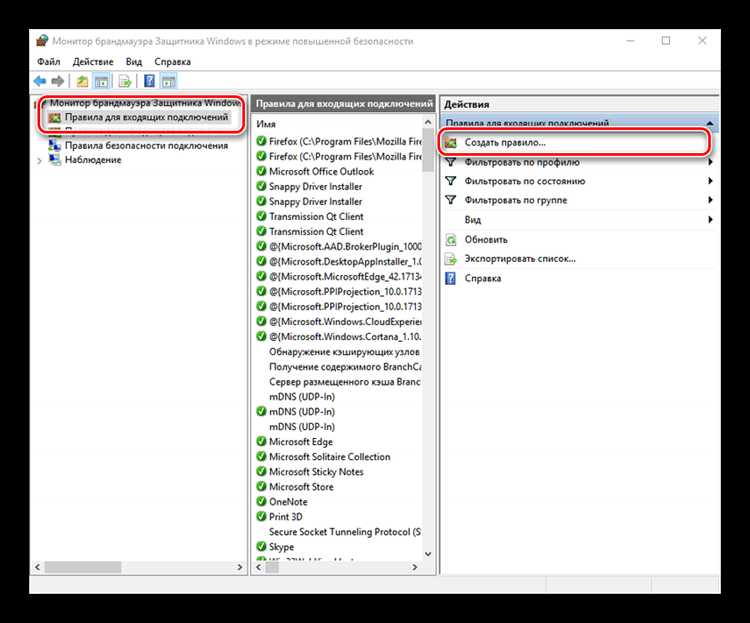This screenshot has width=750, height=623.
Task: Click Экспортировать список... action
Action: click(x=519, y=259)
